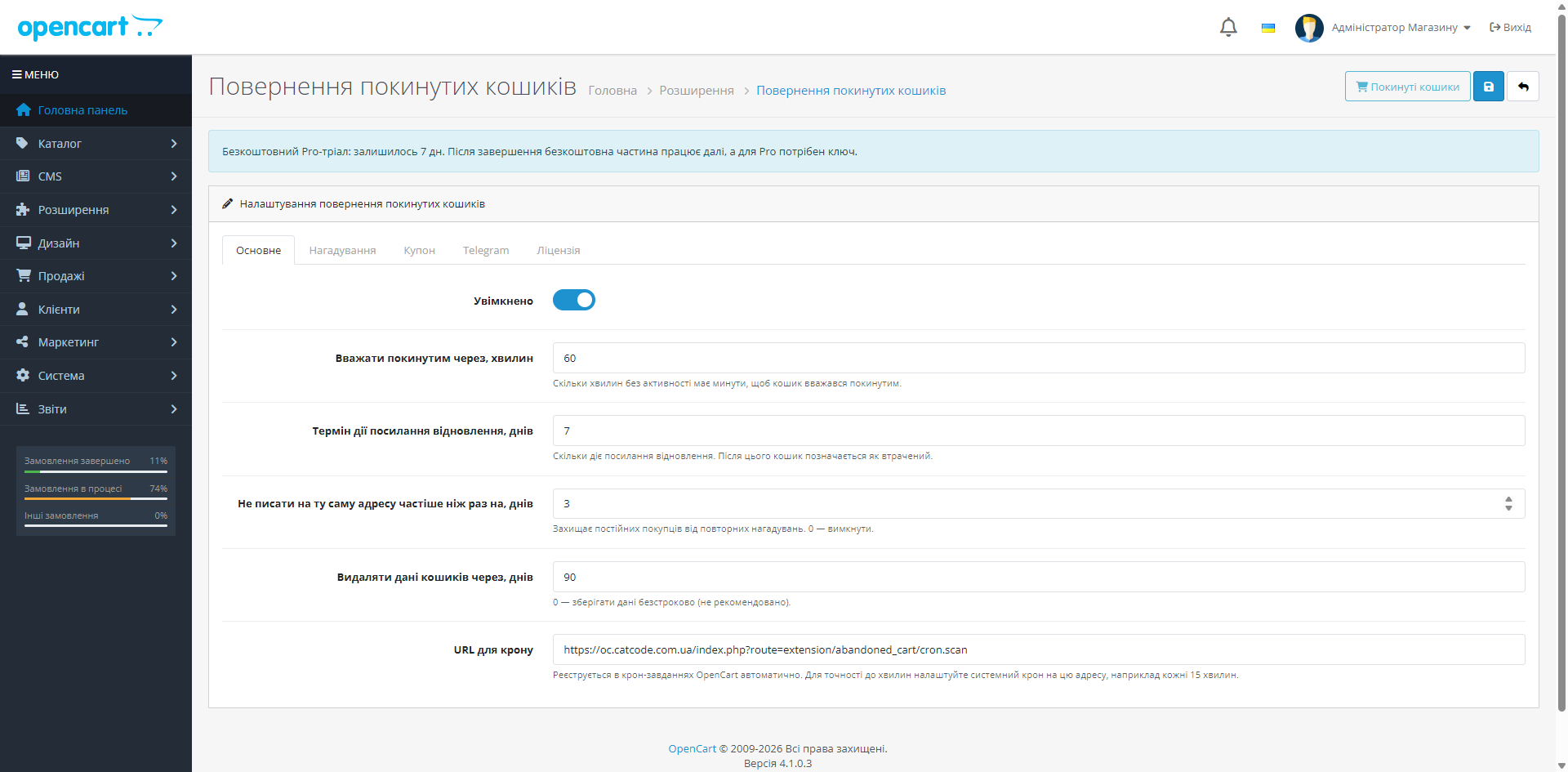1568x772 pixels.
Task: Select the Основне tab
Action: (258, 251)
